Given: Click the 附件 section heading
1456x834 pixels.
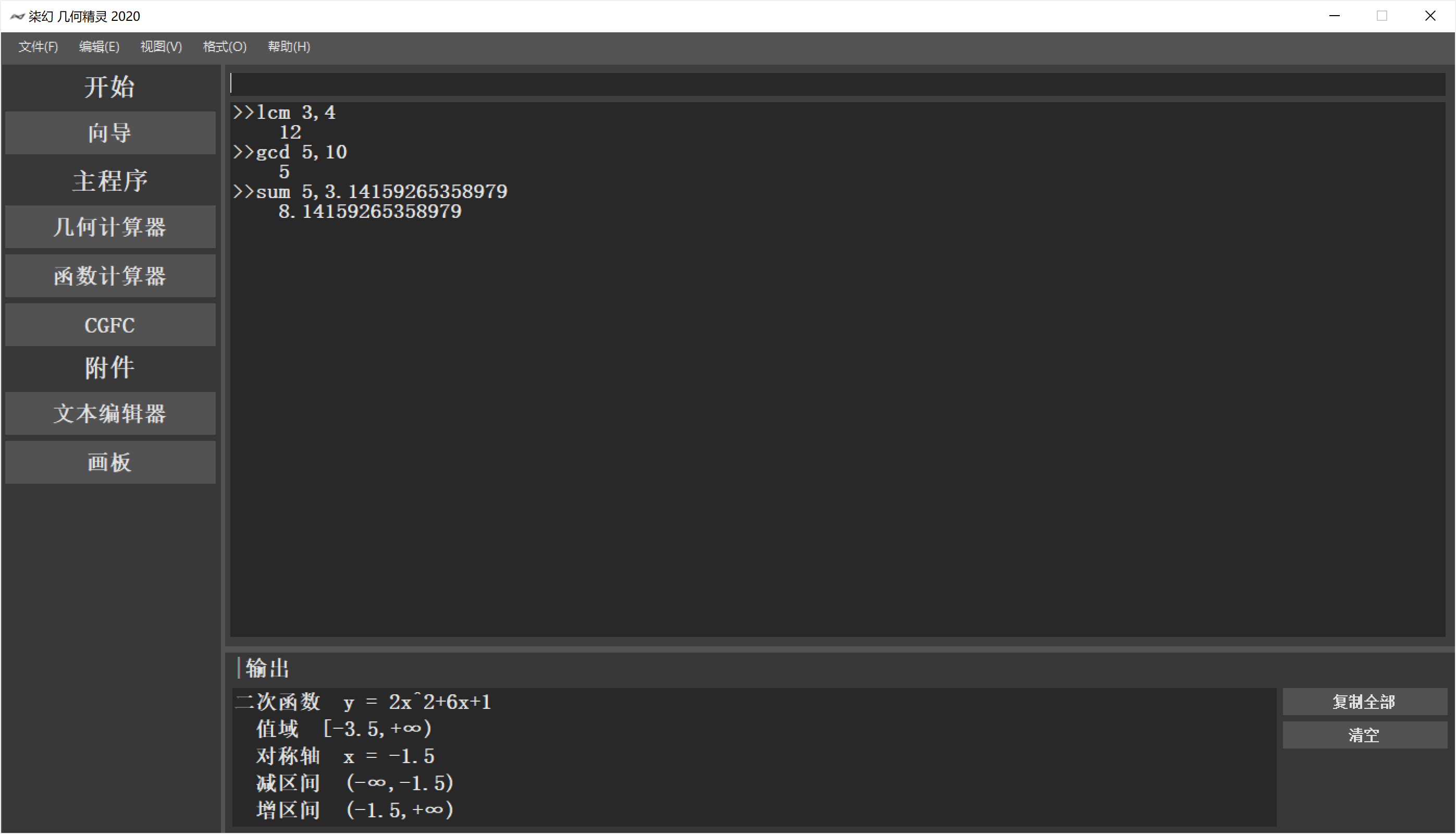Looking at the screenshot, I should 109,367.
